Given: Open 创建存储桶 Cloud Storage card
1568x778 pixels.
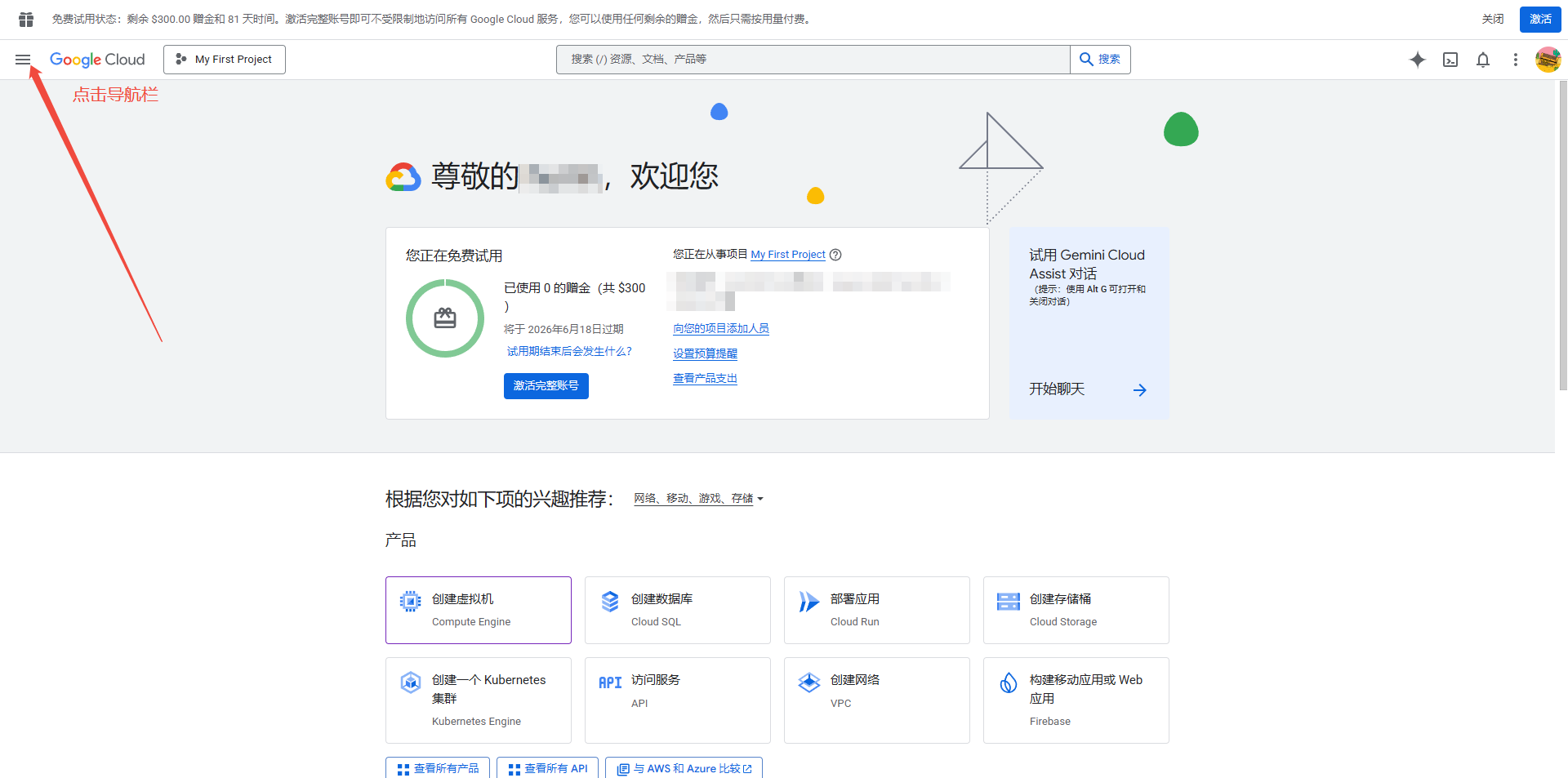Looking at the screenshot, I should [1076, 611].
